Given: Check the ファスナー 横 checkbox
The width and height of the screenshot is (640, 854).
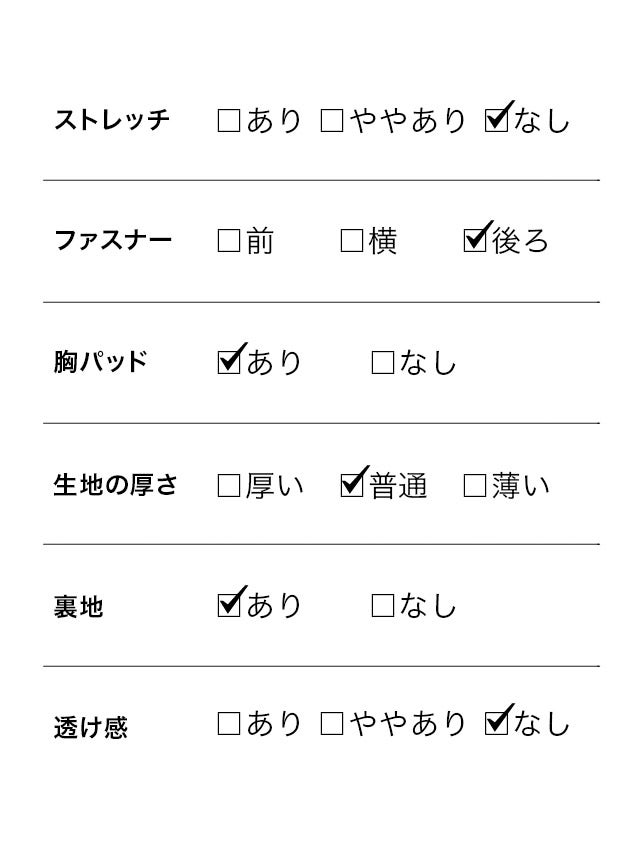Looking at the screenshot, I should [x=351, y=241].
